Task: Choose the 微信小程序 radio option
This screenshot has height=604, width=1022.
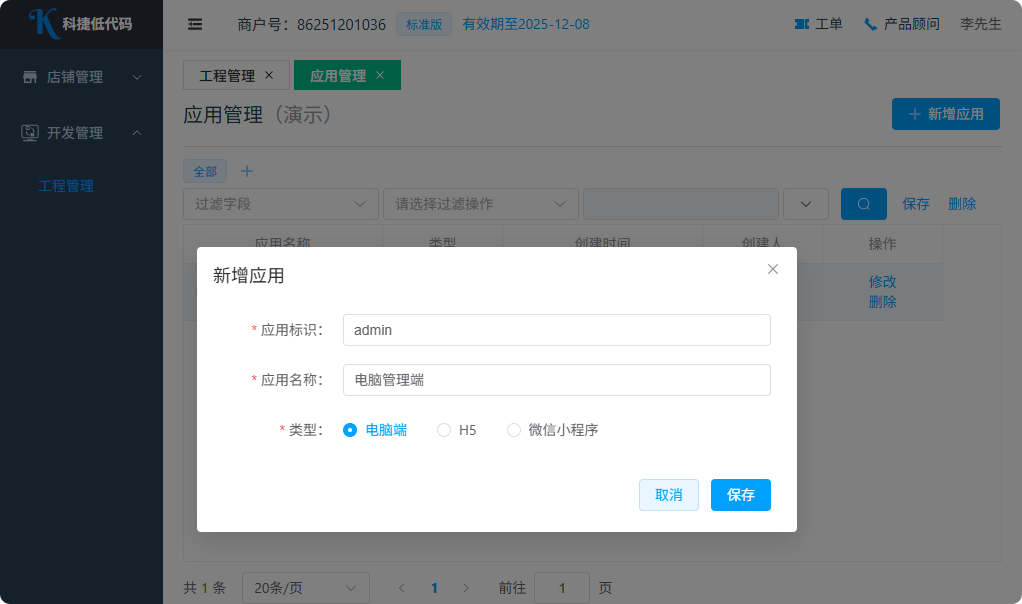Action: click(514, 430)
